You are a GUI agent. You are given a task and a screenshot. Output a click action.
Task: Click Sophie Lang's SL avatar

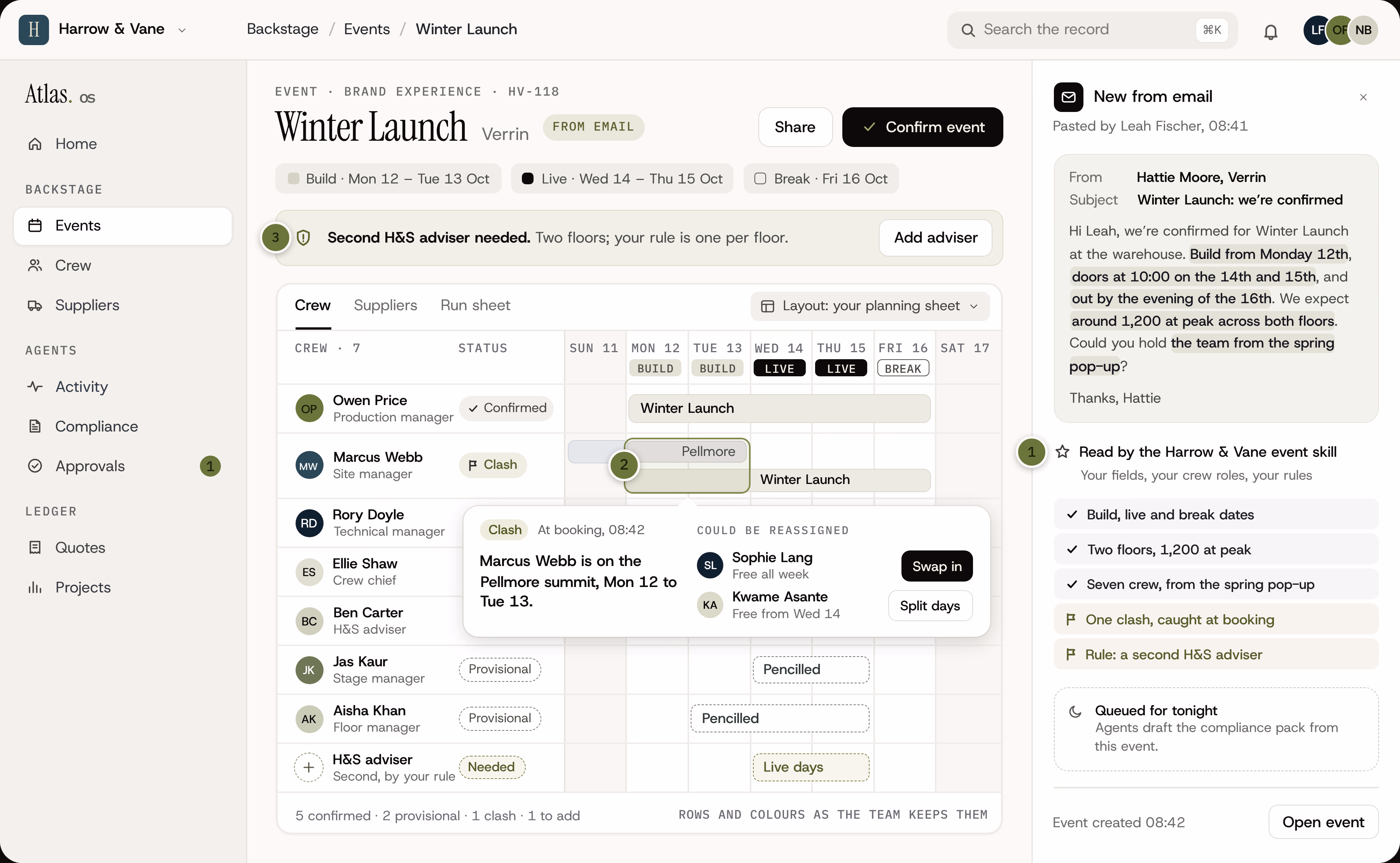710,566
